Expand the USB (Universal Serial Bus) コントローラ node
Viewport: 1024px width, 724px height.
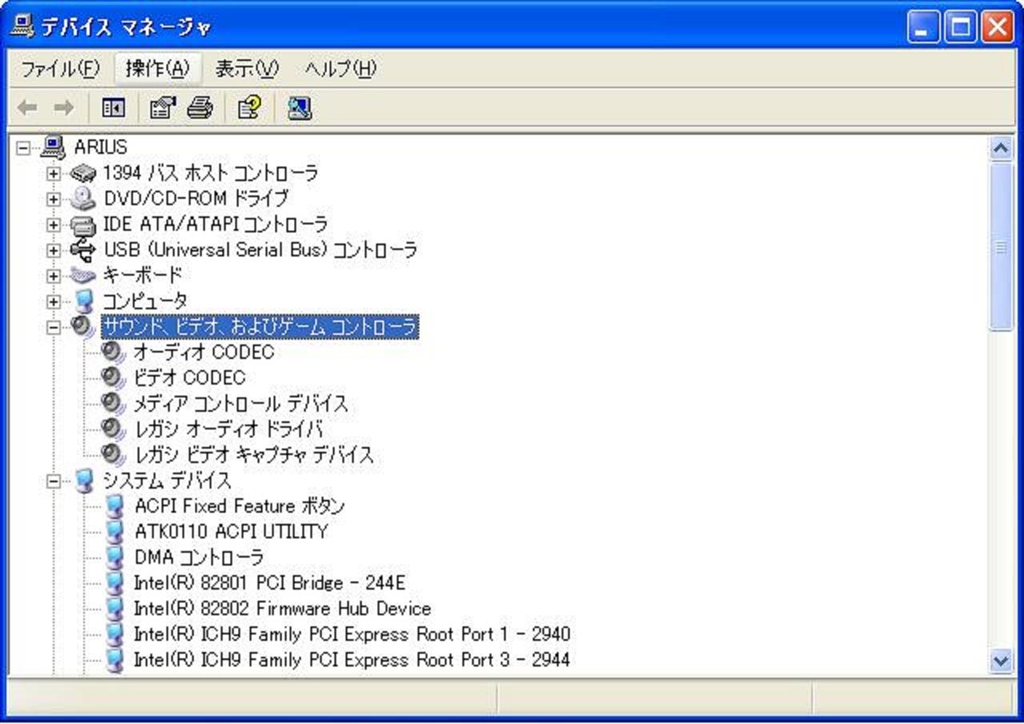coord(54,251)
